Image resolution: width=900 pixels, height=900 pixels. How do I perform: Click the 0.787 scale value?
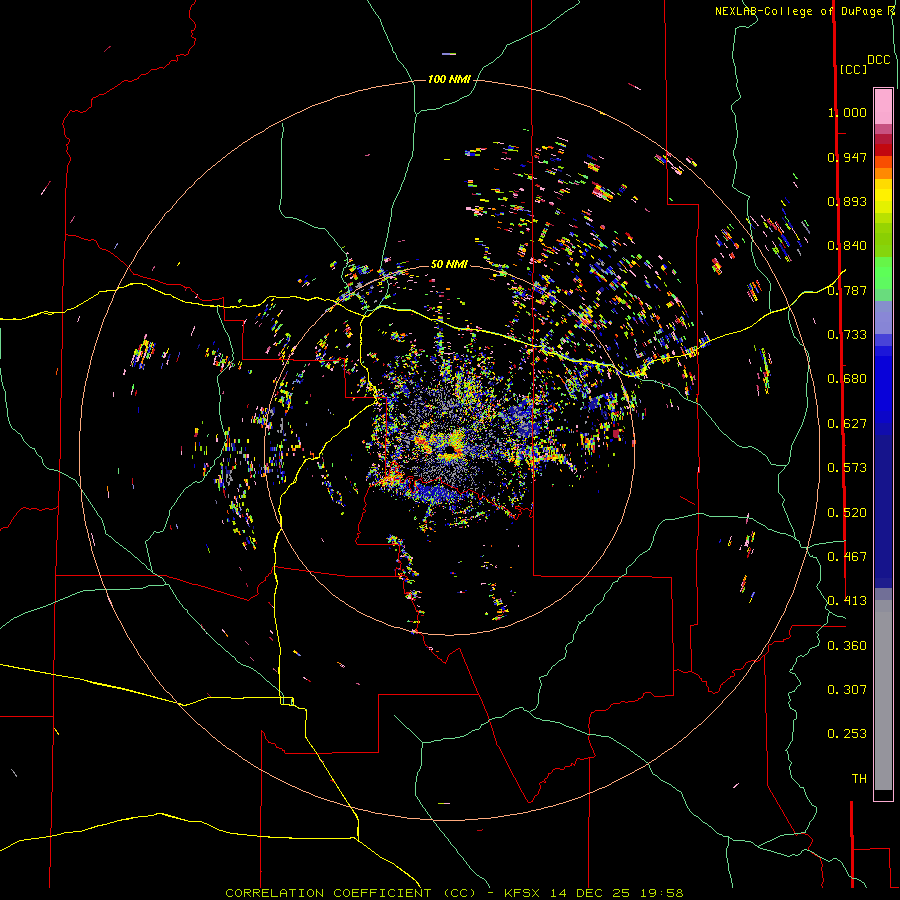[x=847, y=290]
